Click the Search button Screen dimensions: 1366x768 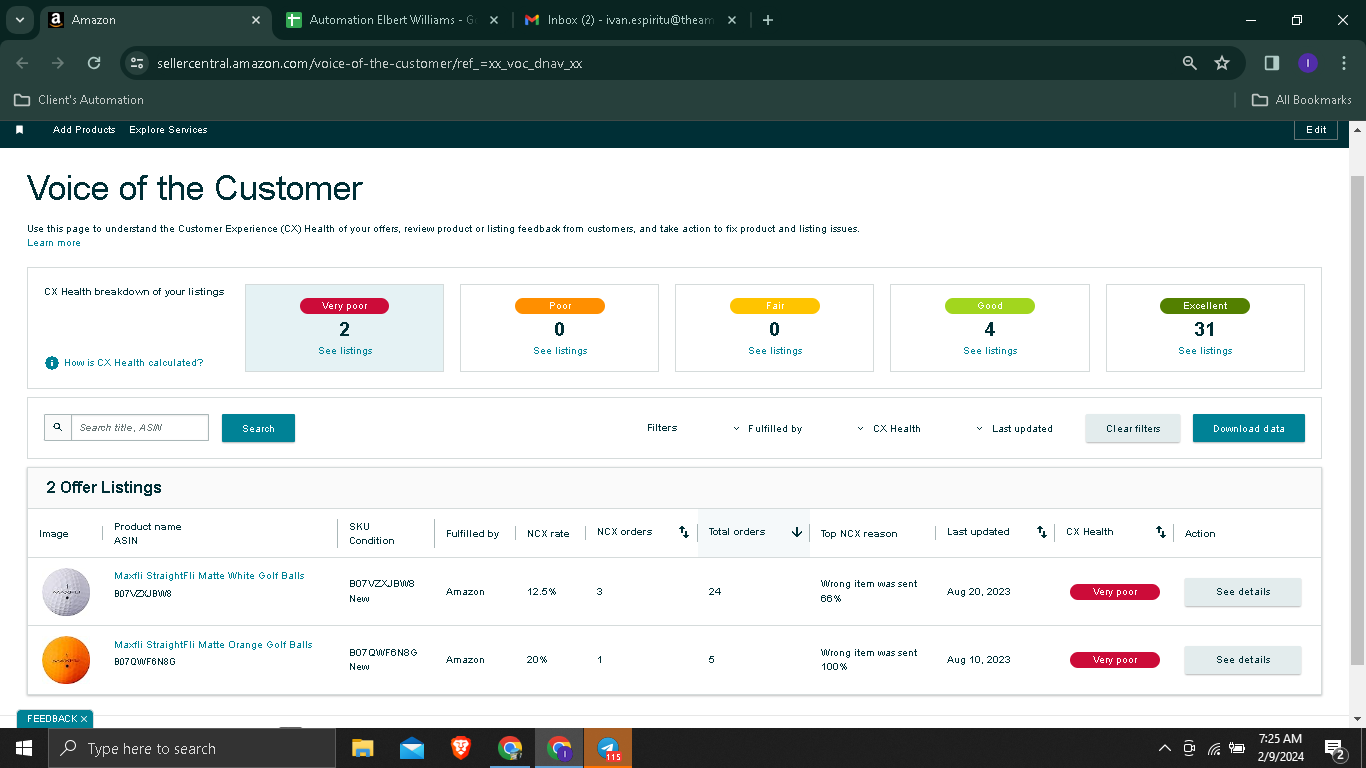[x=258, y=428]
